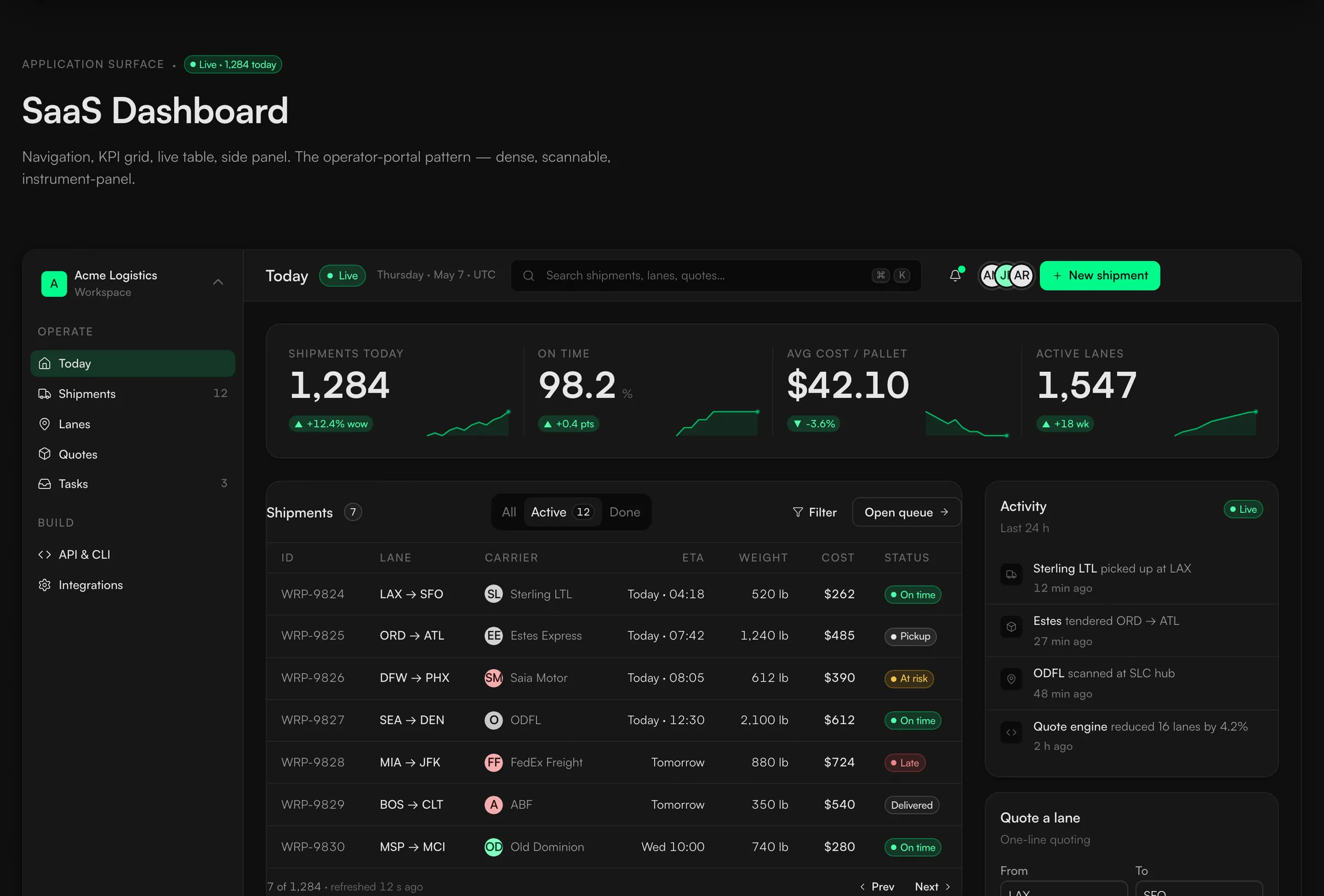Open shipment WRP-9826
1324x896 pixels.
[x=613, y=678]
